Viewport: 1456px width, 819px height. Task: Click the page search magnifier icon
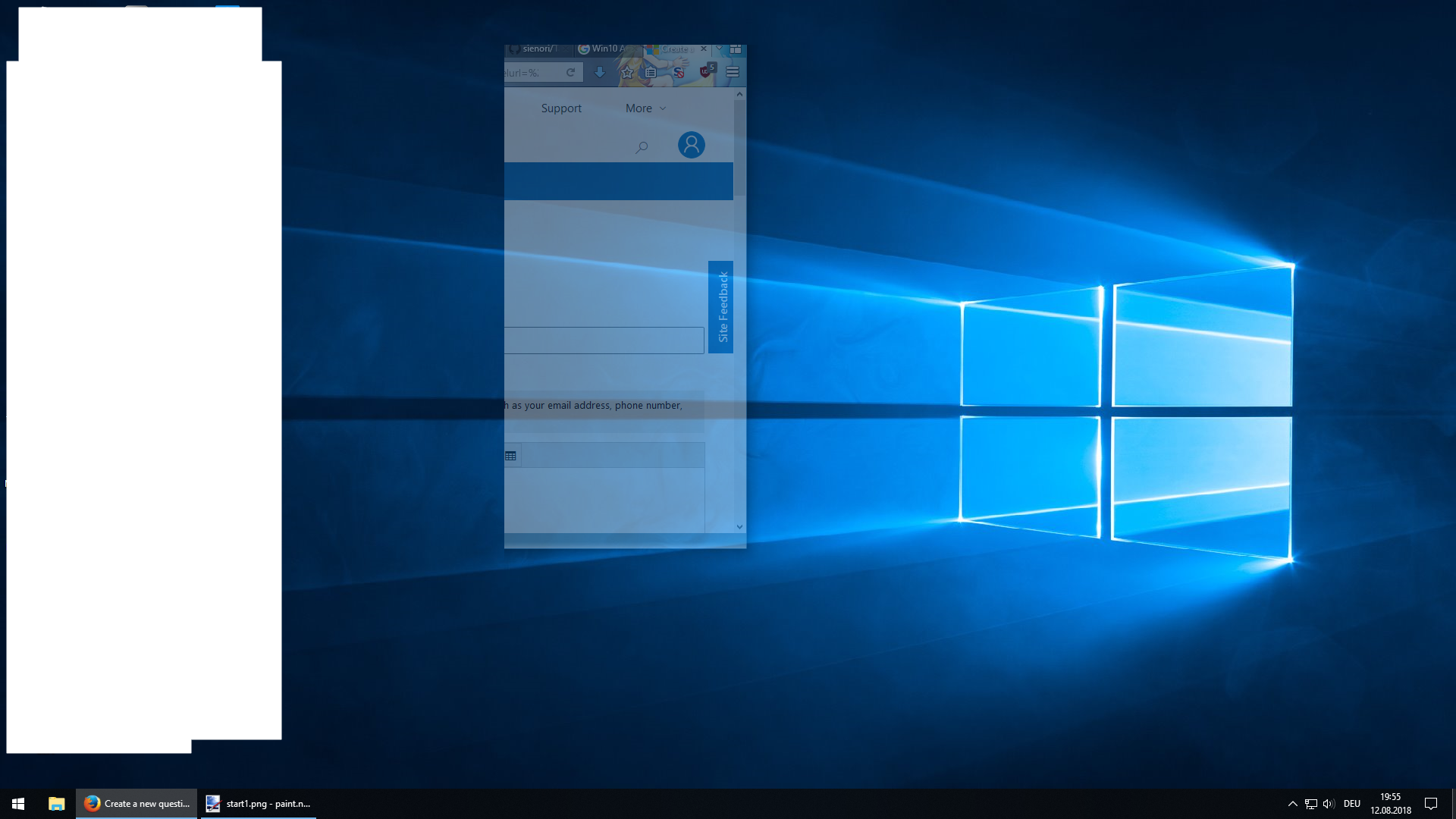coord(642,147)
